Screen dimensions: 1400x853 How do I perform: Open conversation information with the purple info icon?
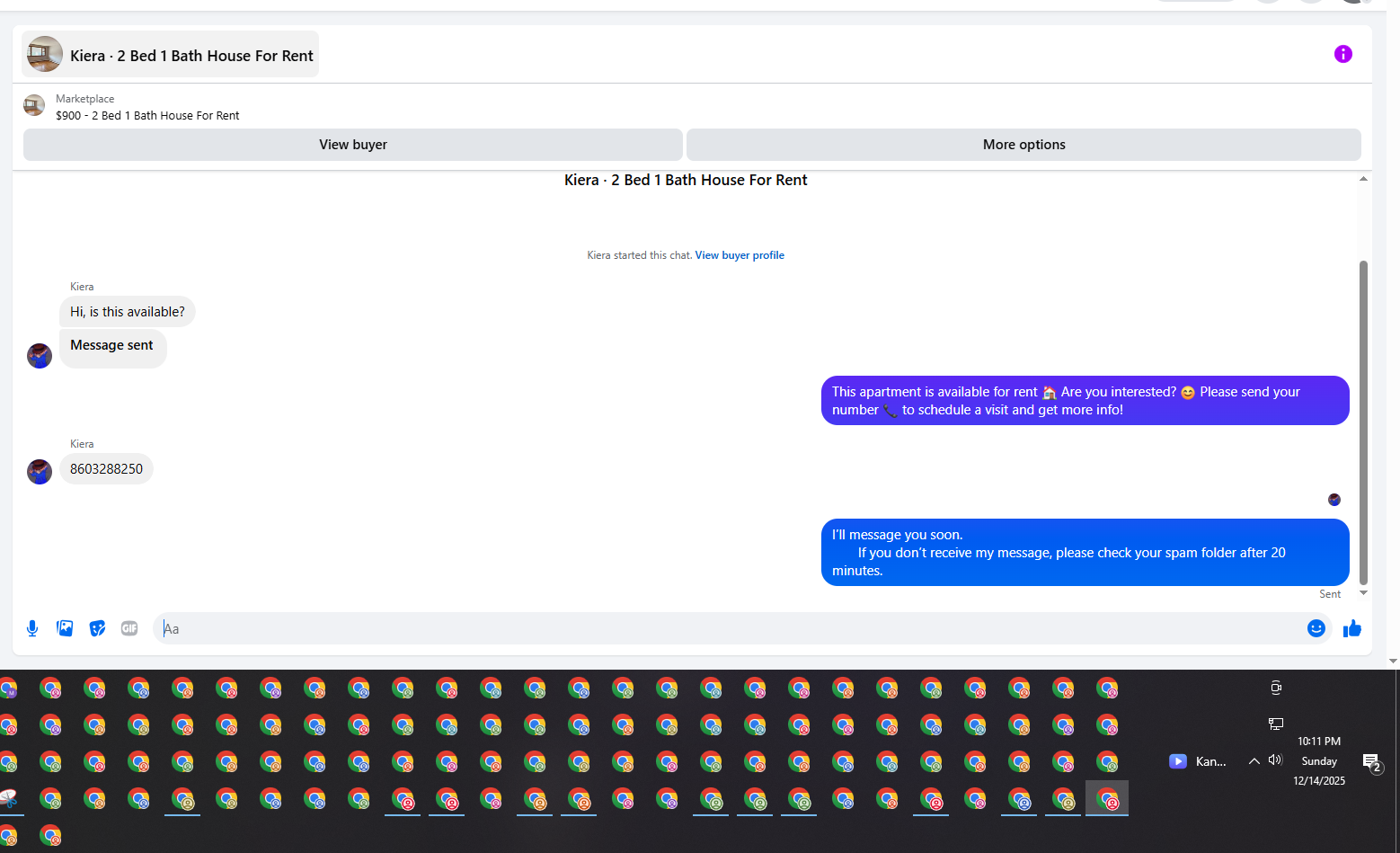pyautogui.click(x=1342, y=54)
